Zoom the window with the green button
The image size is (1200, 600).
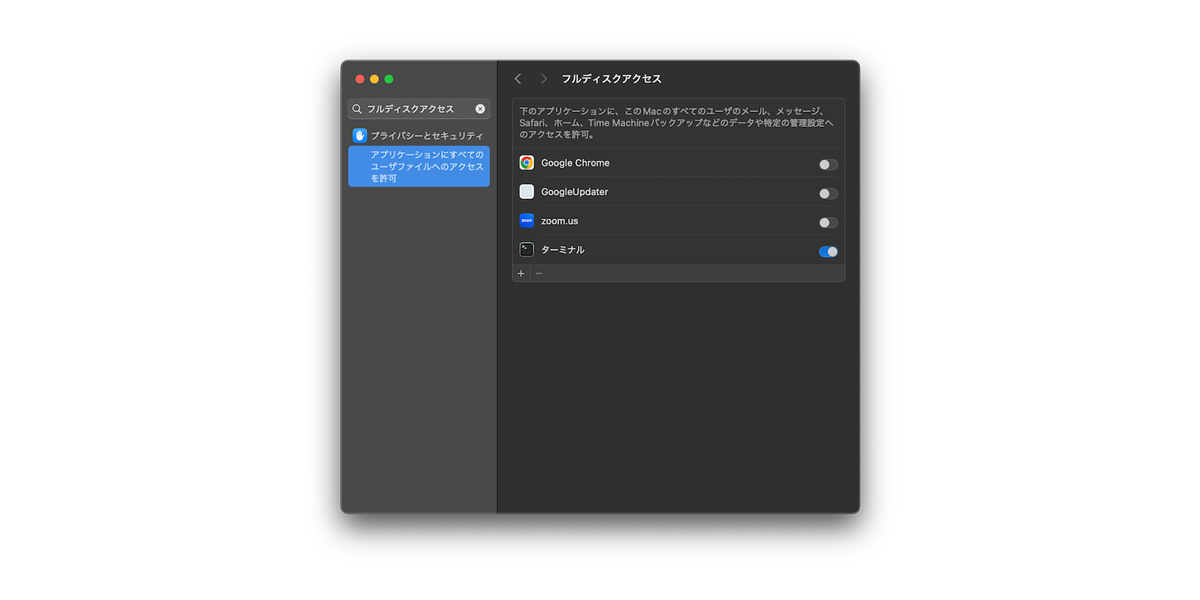coord(389,79)
